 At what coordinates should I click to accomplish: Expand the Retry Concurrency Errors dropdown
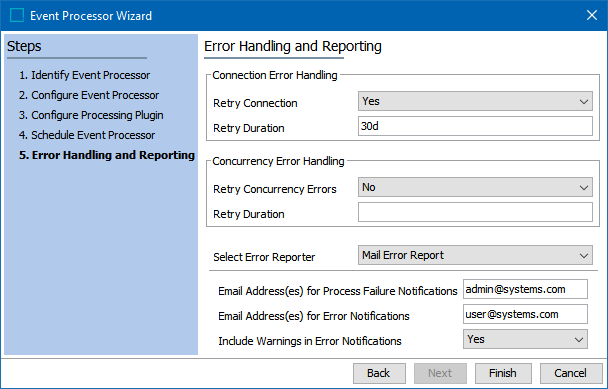coord(475,187)
